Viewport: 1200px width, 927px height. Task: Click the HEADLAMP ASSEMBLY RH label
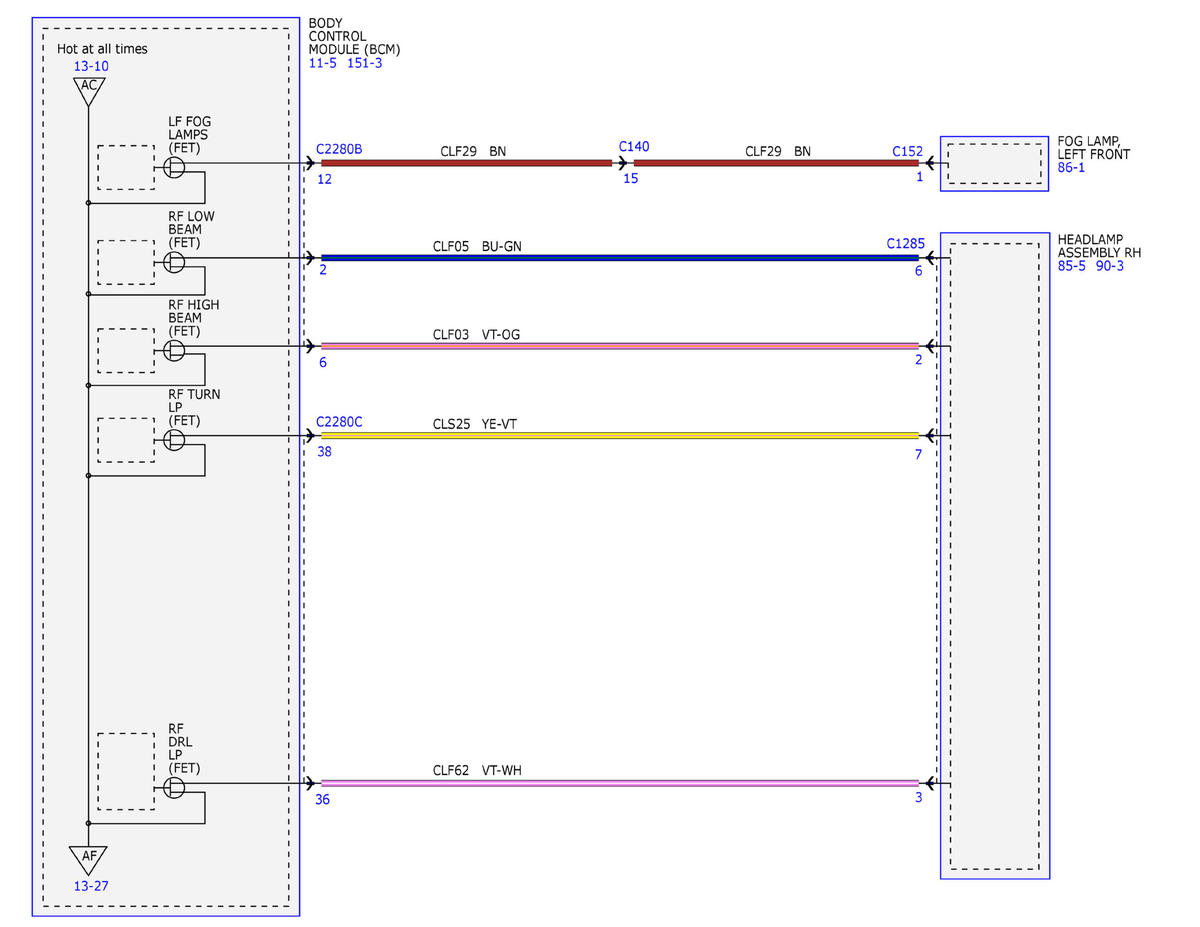coord(1099,246)
